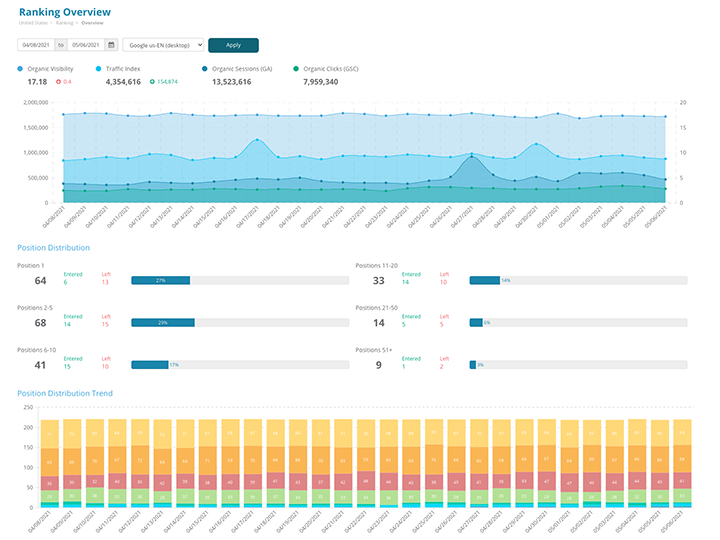Click the Positions 11-20 14% progress bar
Viewport: 720px width, 540px height.
(x=484, y=281)
